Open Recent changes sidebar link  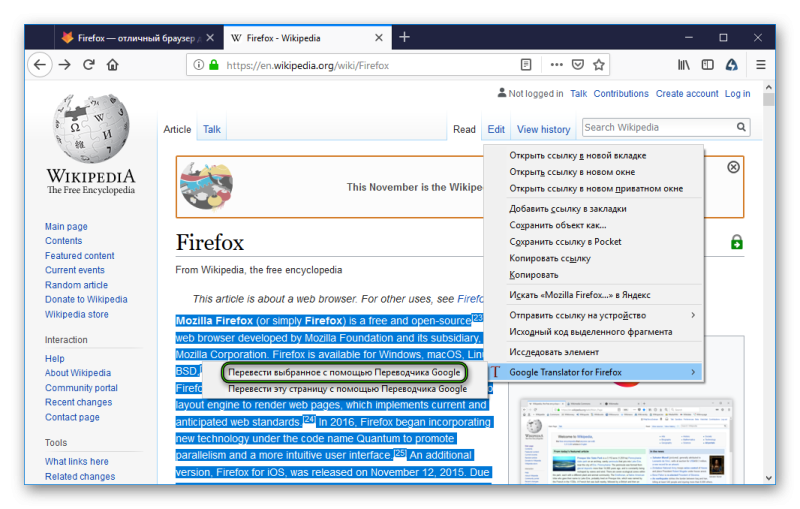[x=79, y=402]
